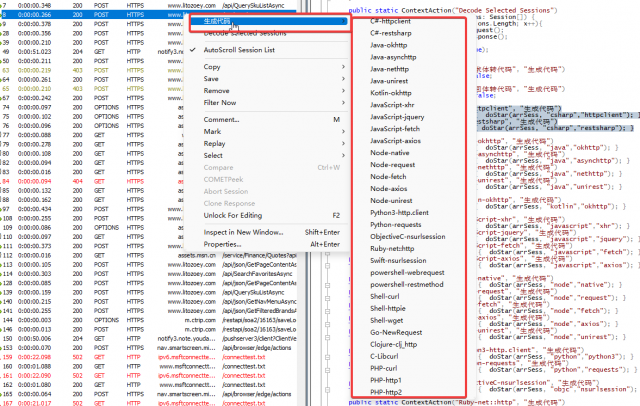Expand the Save submenu arrow
Viewport: 640px width, 406px height.
tap(343, 78)
